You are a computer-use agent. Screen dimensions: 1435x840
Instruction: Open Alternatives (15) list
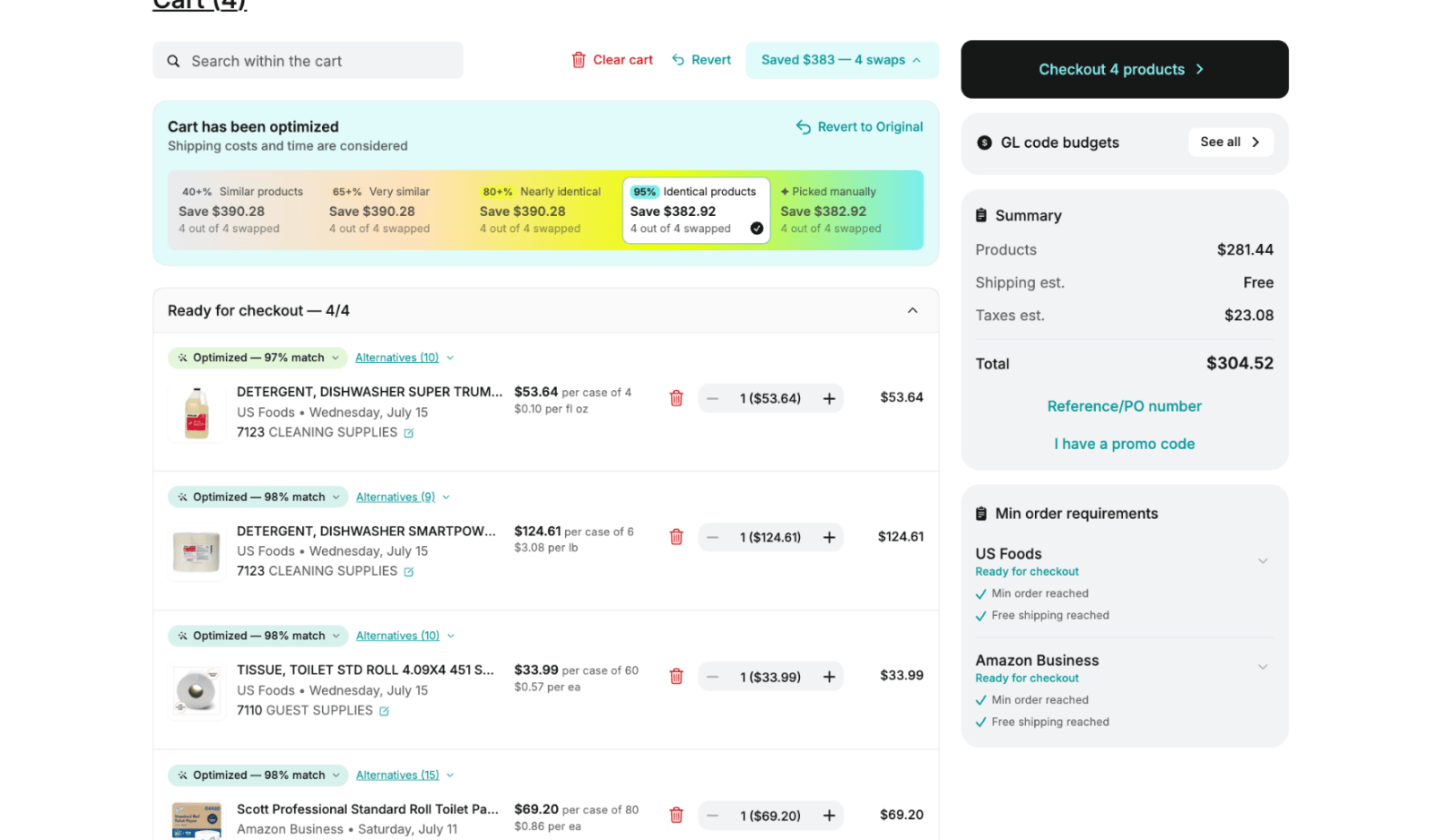point(405,775)
